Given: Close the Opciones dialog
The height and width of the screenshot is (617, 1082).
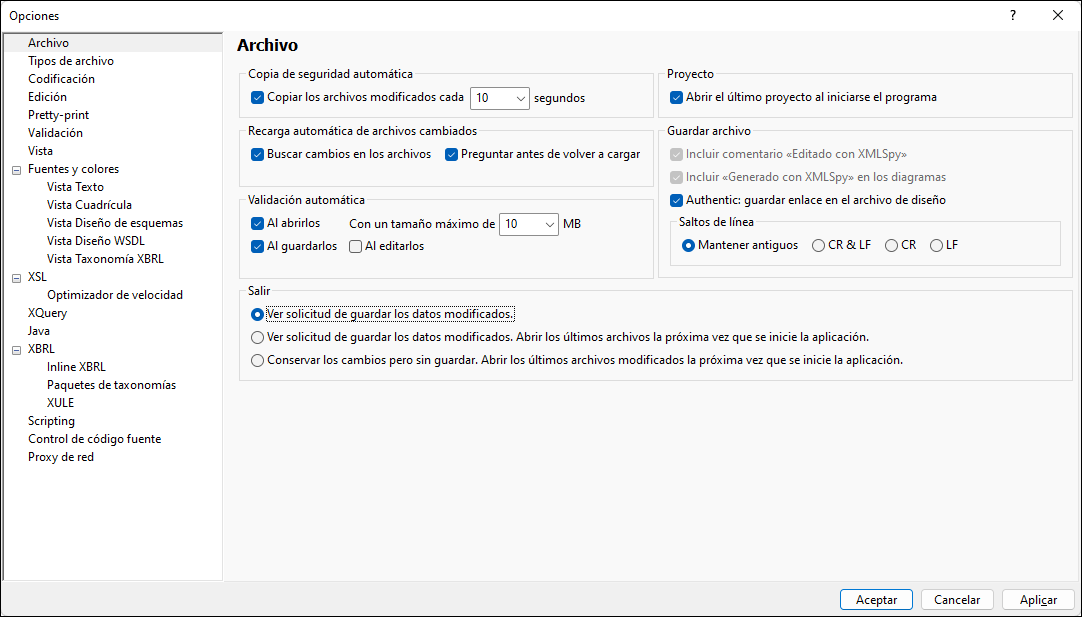Looking at the screenshot, I should (1057, 15).
